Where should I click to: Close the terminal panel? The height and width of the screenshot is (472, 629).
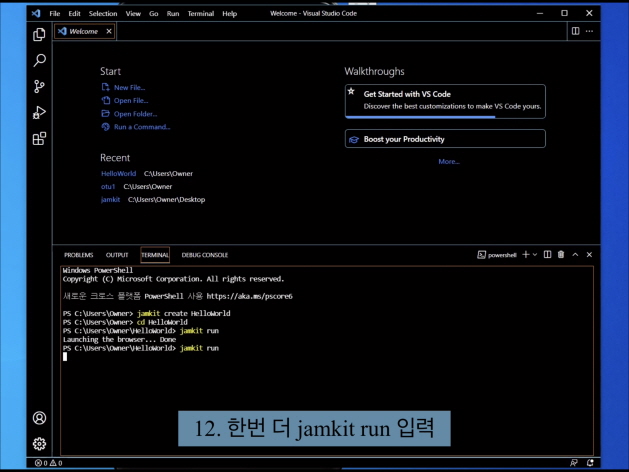click(x=589, y=255)
